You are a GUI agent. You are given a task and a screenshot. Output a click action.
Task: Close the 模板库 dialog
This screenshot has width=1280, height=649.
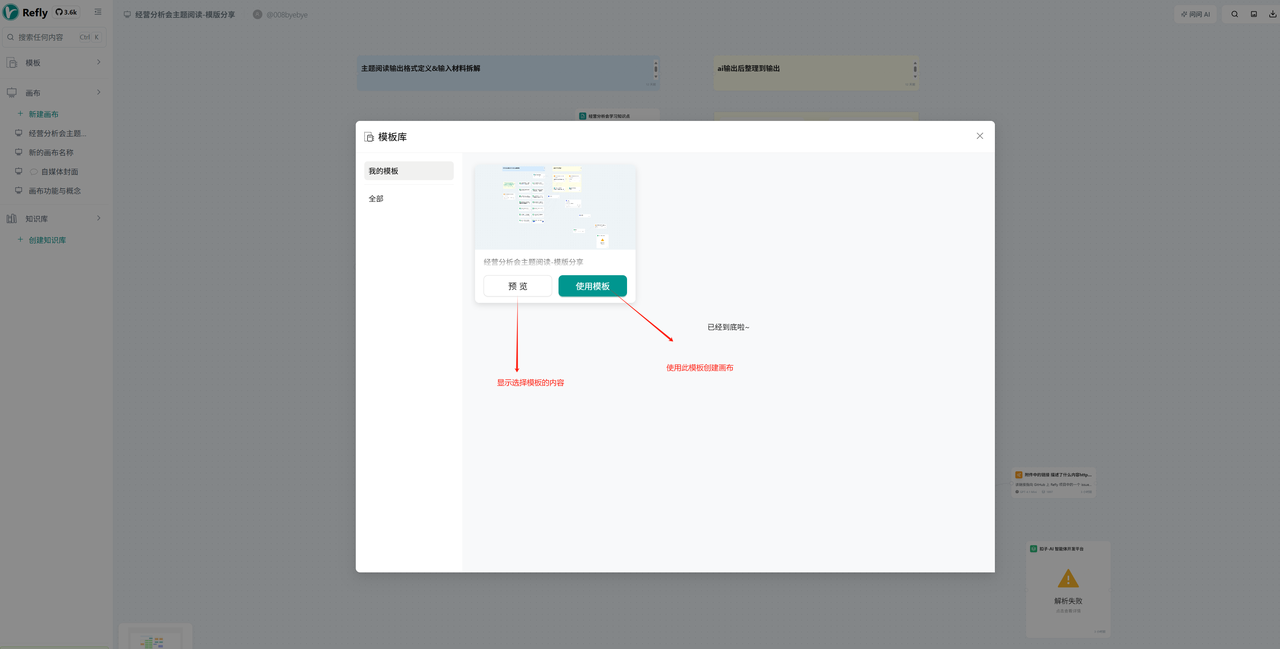click(979, 136)
